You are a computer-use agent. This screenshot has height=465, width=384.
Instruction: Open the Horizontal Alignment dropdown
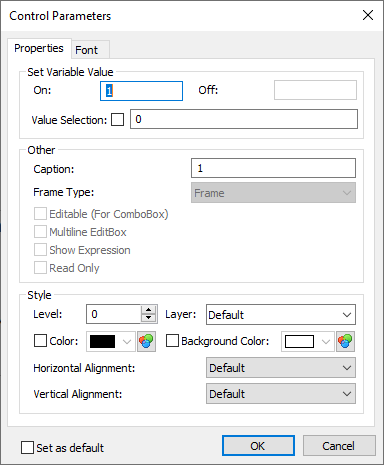[x=281, y=368]
